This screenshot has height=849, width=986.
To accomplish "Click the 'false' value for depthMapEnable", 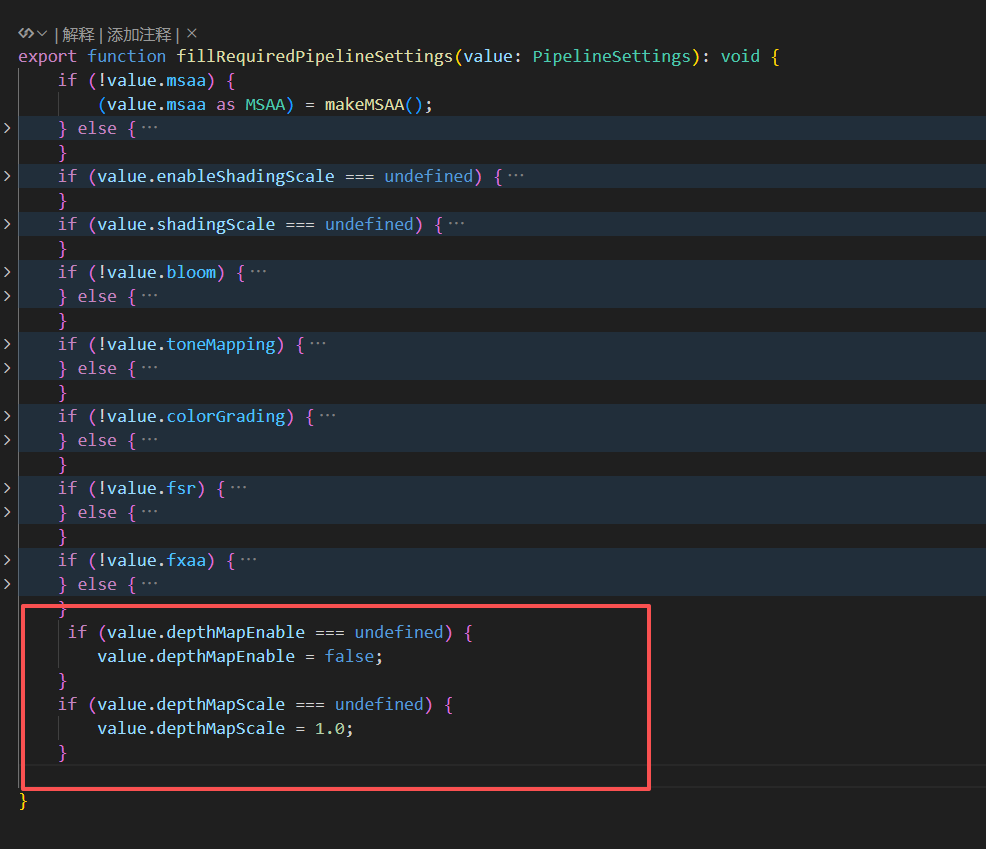I will coord(349,657).
